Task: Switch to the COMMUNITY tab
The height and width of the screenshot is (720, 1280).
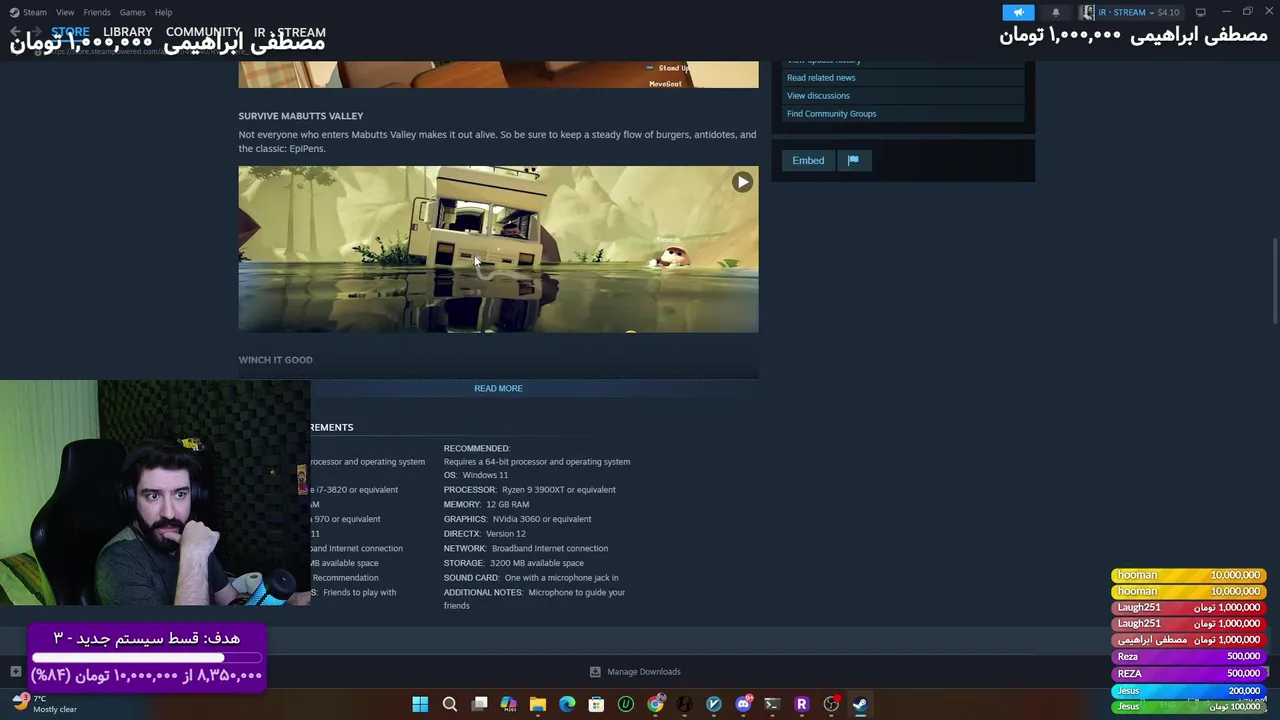Action: coord(203,32)
